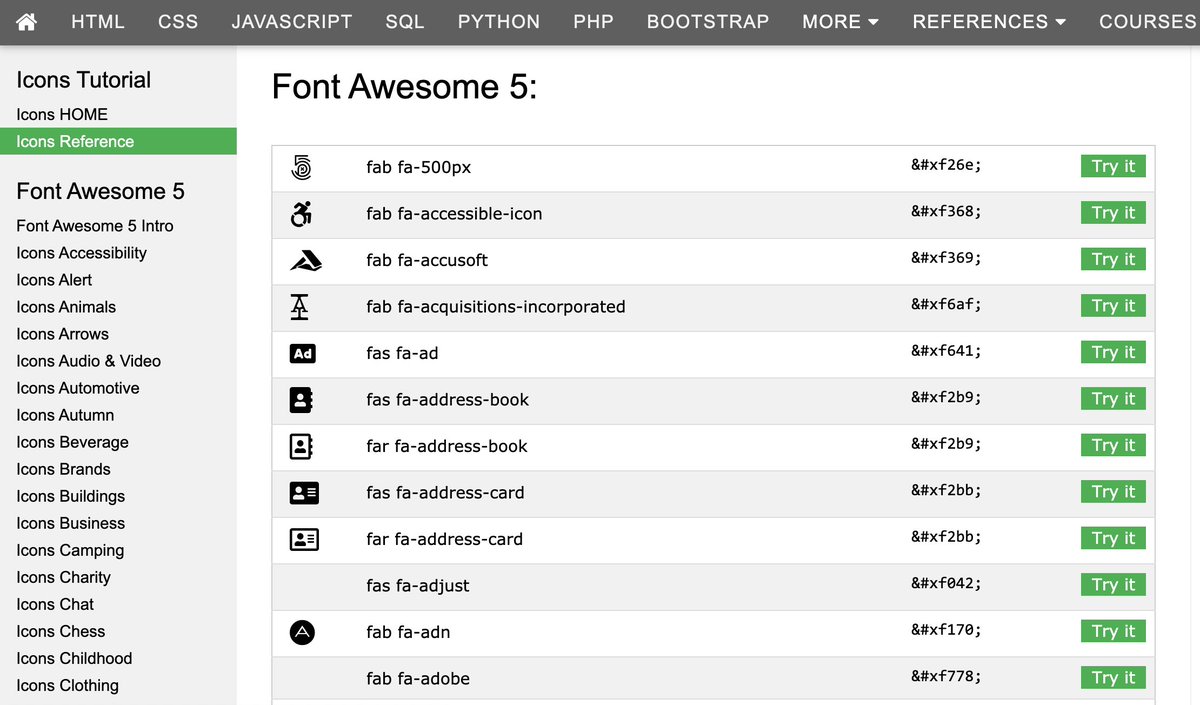This screenshot has width=1200, height=705.
Task: Click the solid address-book icon
Action: (x=301, y=399)
